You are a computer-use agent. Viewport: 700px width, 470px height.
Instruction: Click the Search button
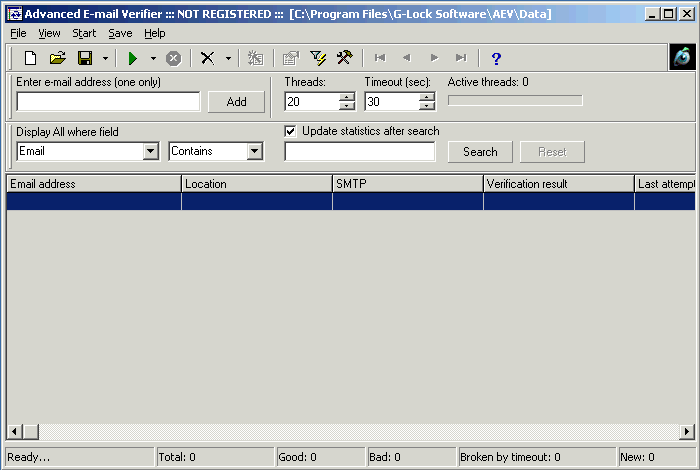480,152
